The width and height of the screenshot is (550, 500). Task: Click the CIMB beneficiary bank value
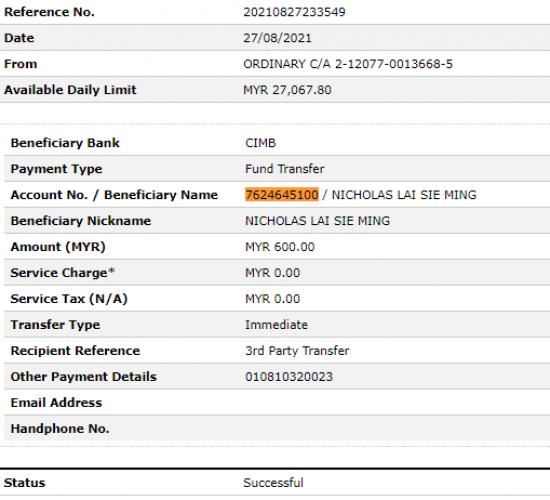[260, 143]
